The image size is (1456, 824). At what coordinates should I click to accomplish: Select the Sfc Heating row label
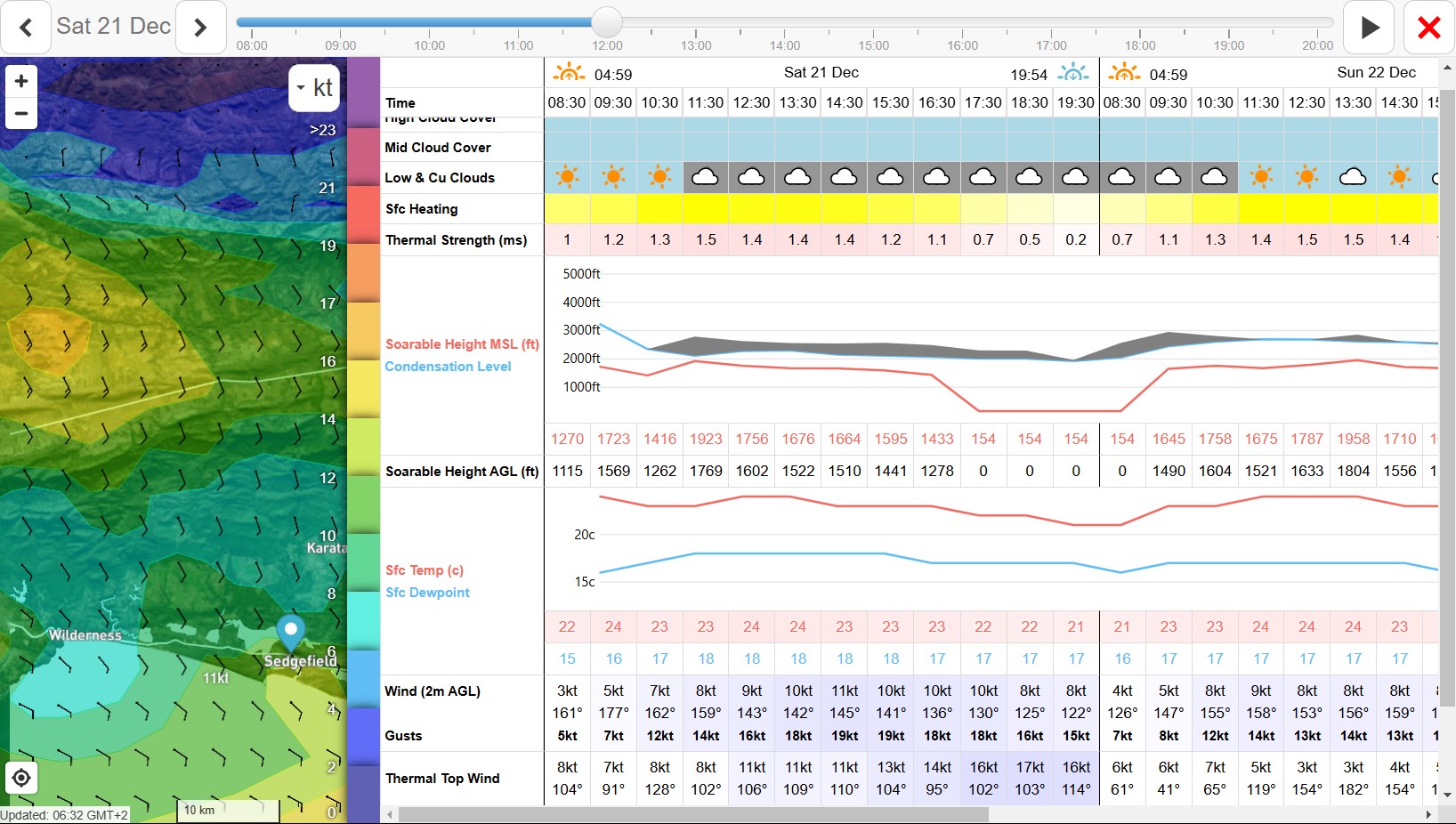point(422,209)
